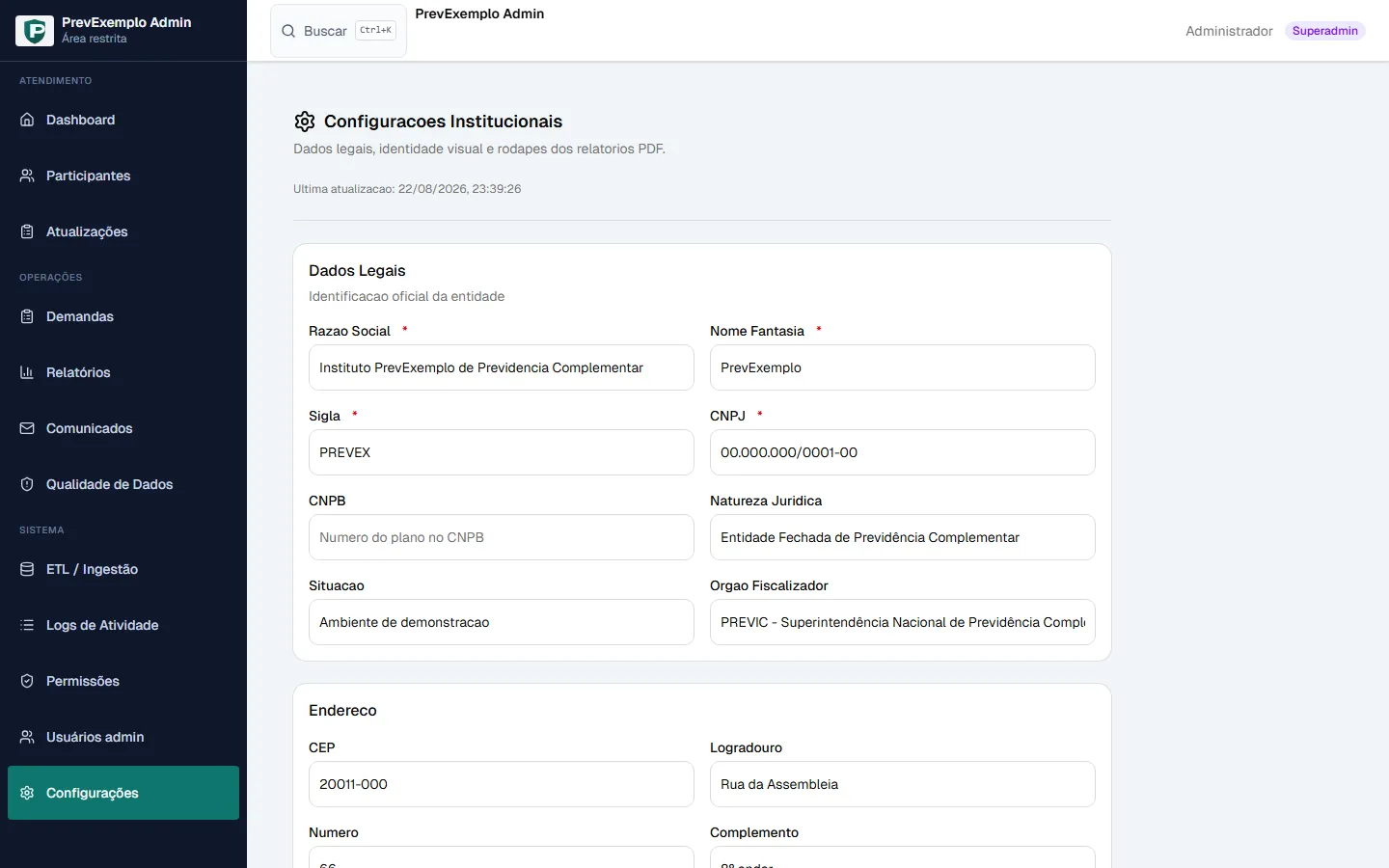The image size is (1389, 868).
Task: Click the Configuracoes Institucionais page title
Action: (443, 122)
